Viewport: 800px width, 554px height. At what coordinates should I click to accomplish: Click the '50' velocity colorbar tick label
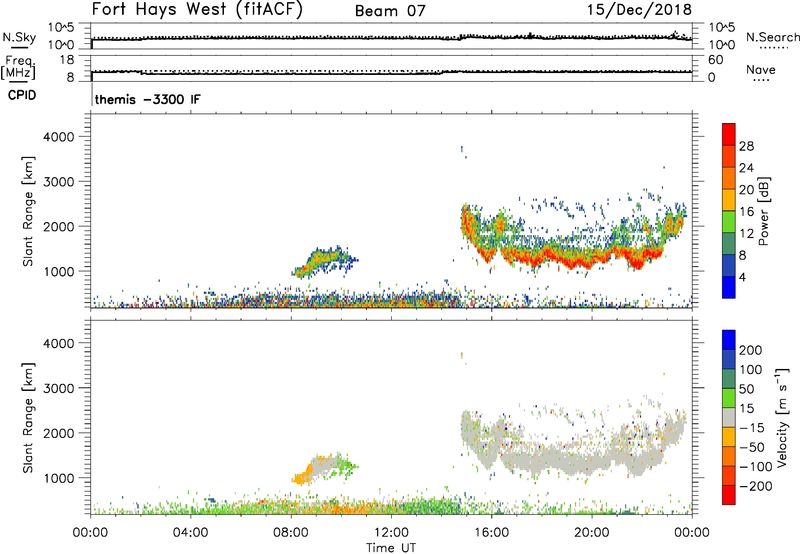[746, 389]
